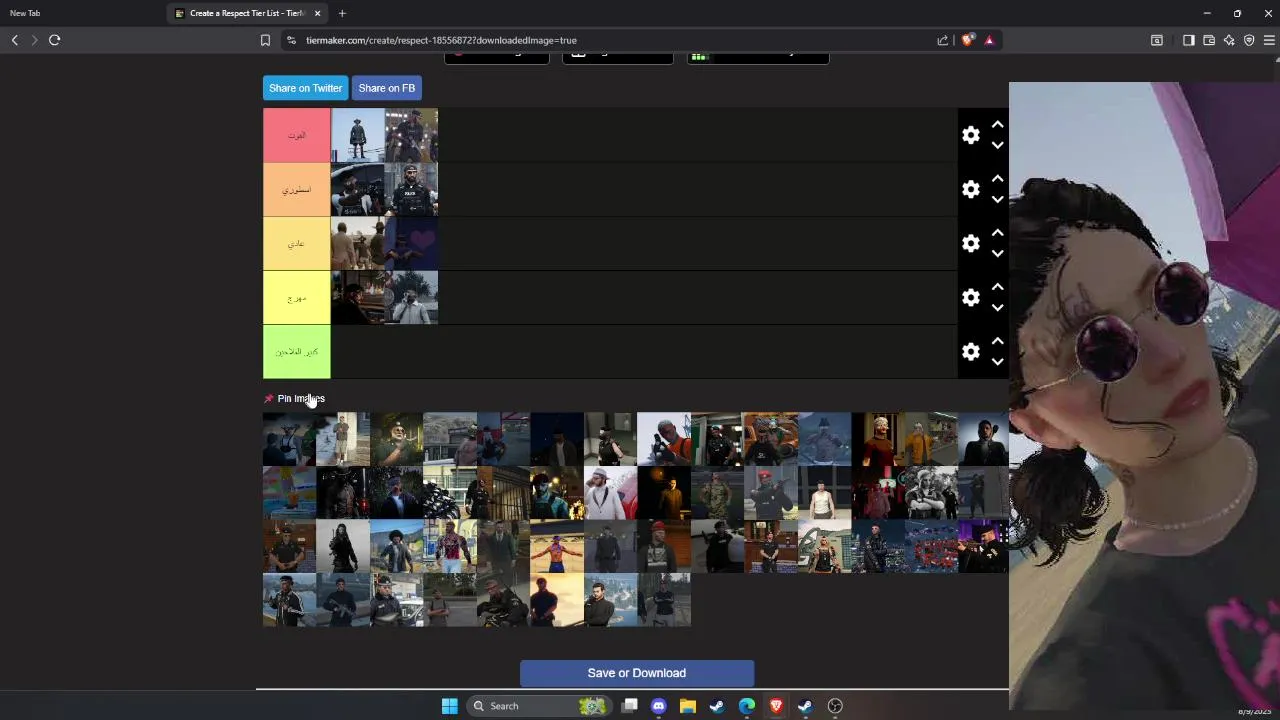Viewport: 1280px width, 720px height.
Task: Select the cowboy statue image in red tier
Action: pos(358,135)
